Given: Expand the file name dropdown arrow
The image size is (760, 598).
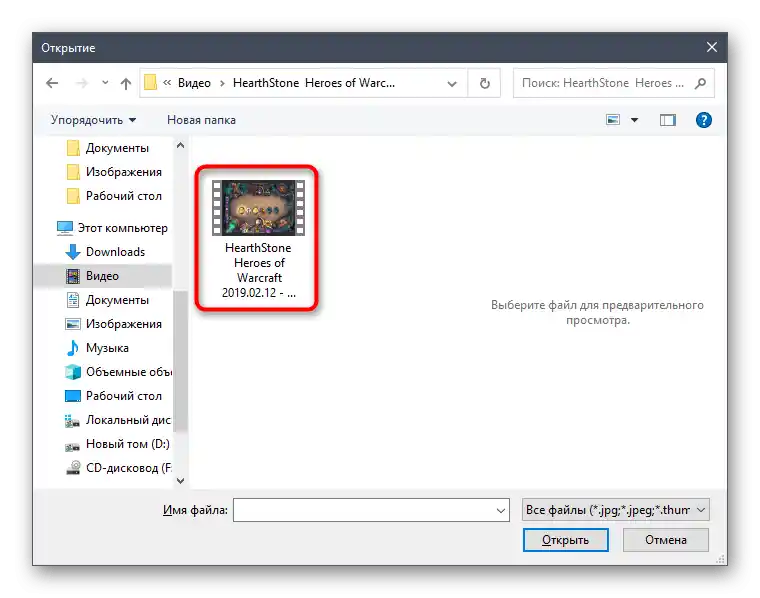Looking at the screenshot, I should [x=501, y=510].
